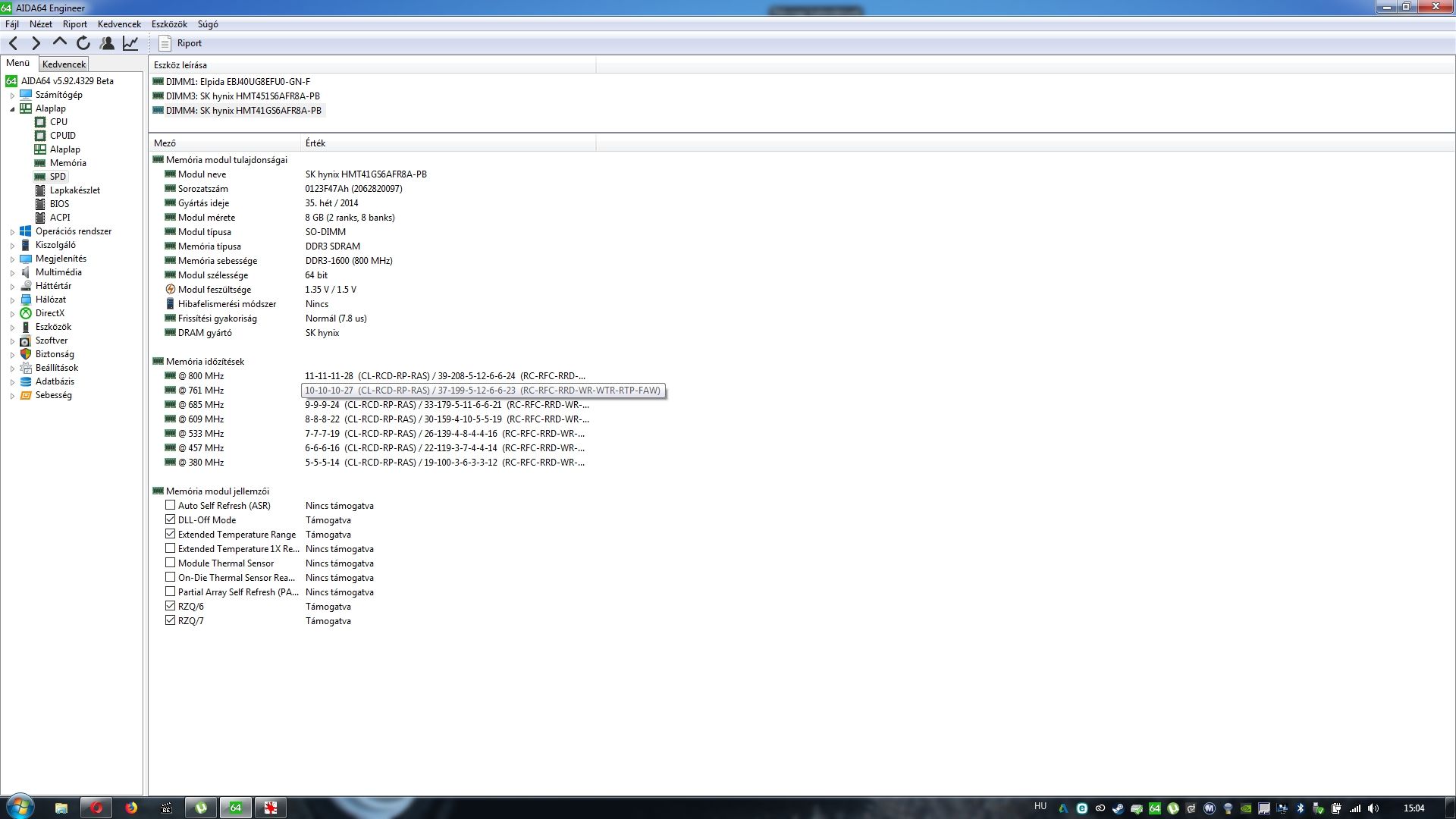This screenshot has width=1456, height=819.
Task: Open Firefox from the taskbar
Action: pyautogui.click(x=131, y=808)
